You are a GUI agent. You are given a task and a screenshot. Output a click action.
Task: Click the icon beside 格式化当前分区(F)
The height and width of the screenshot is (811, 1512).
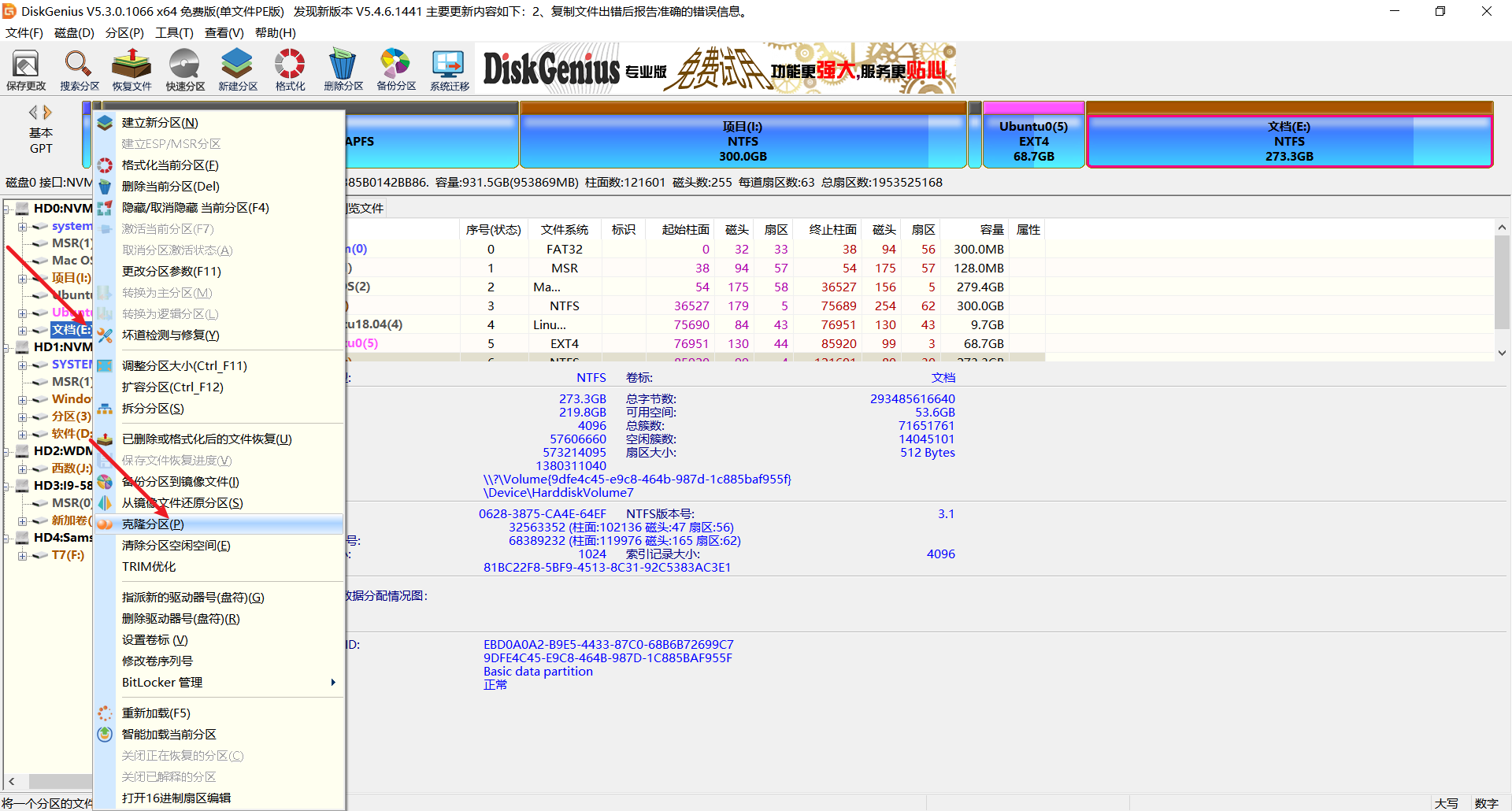click(x=105, y=165)
